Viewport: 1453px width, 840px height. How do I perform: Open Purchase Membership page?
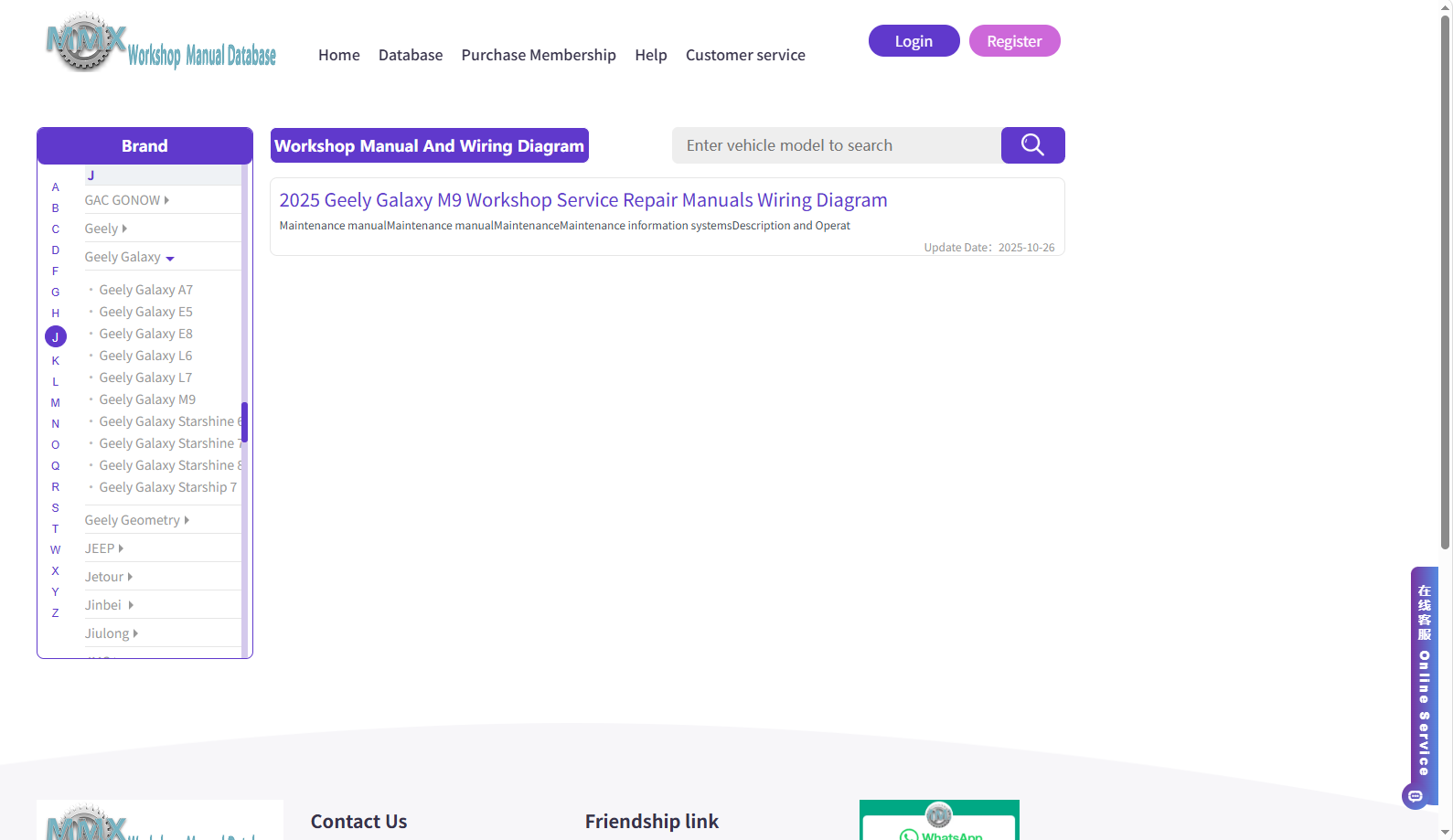tap(539, 55)
